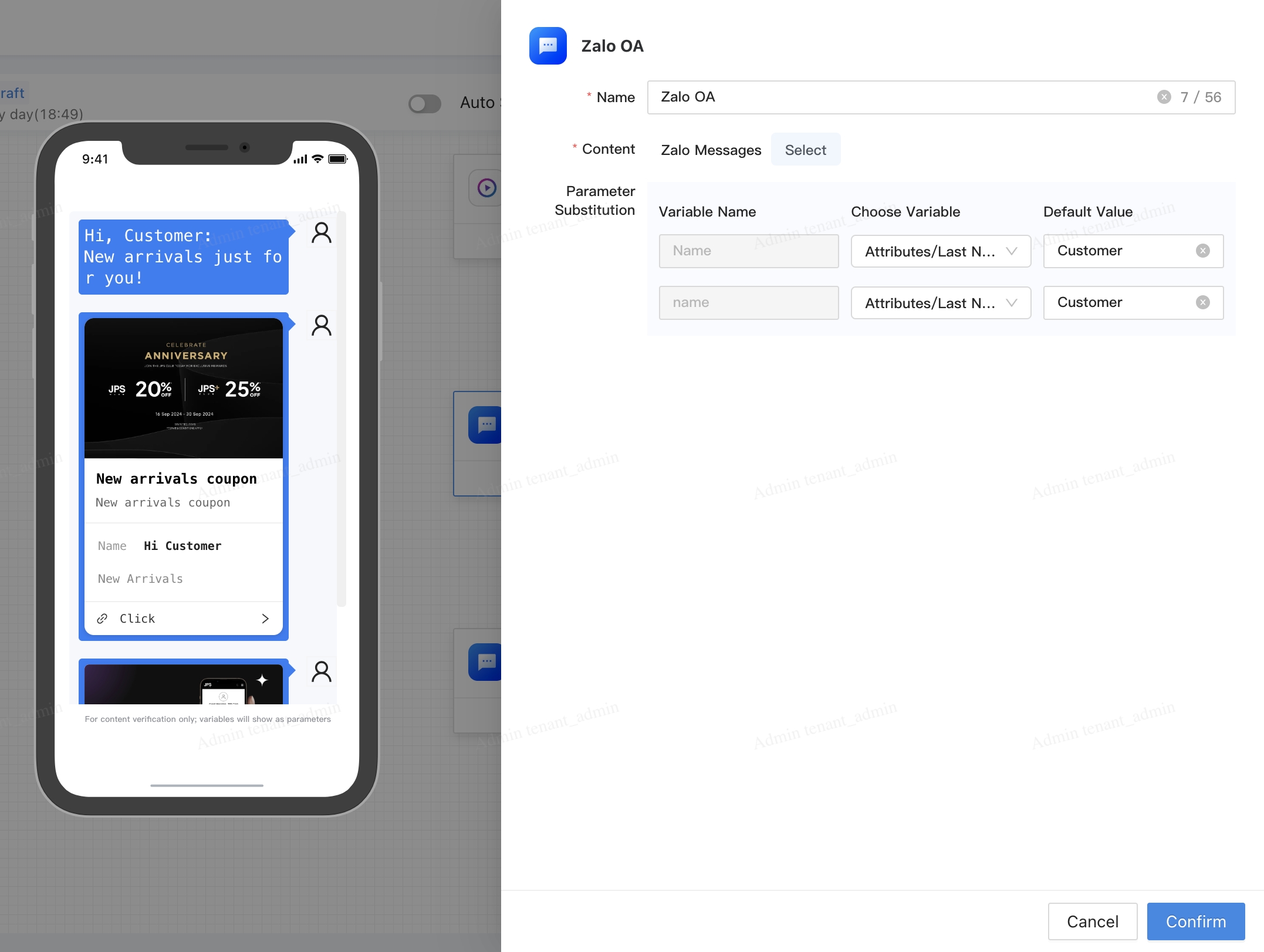This screenshot has width=1264, height=952.
Task: Click the play trigger node icon on canvas
Action: pyautogui.click(x=486, y=188)
